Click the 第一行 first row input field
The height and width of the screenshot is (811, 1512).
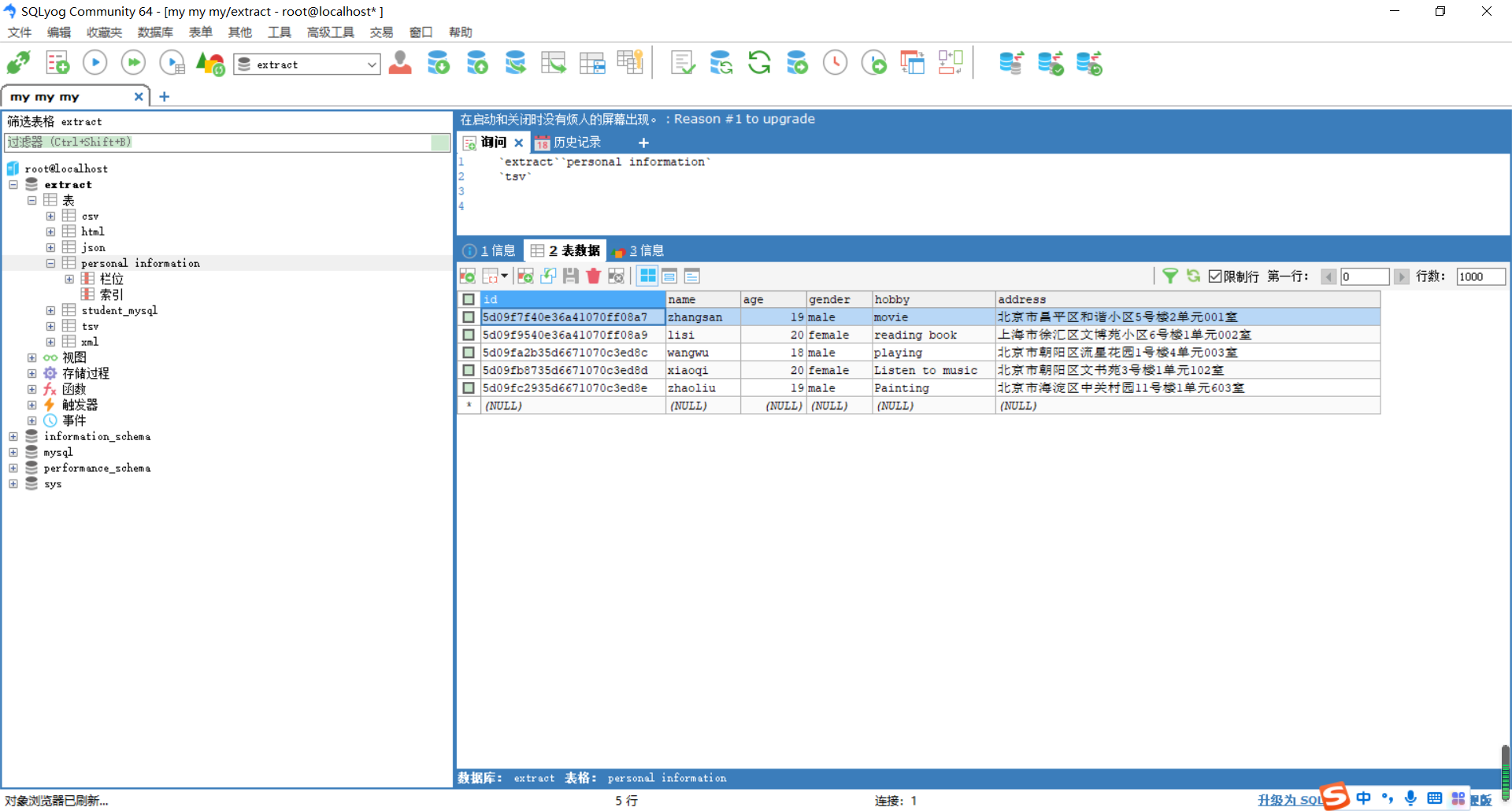coord(1365,276)
